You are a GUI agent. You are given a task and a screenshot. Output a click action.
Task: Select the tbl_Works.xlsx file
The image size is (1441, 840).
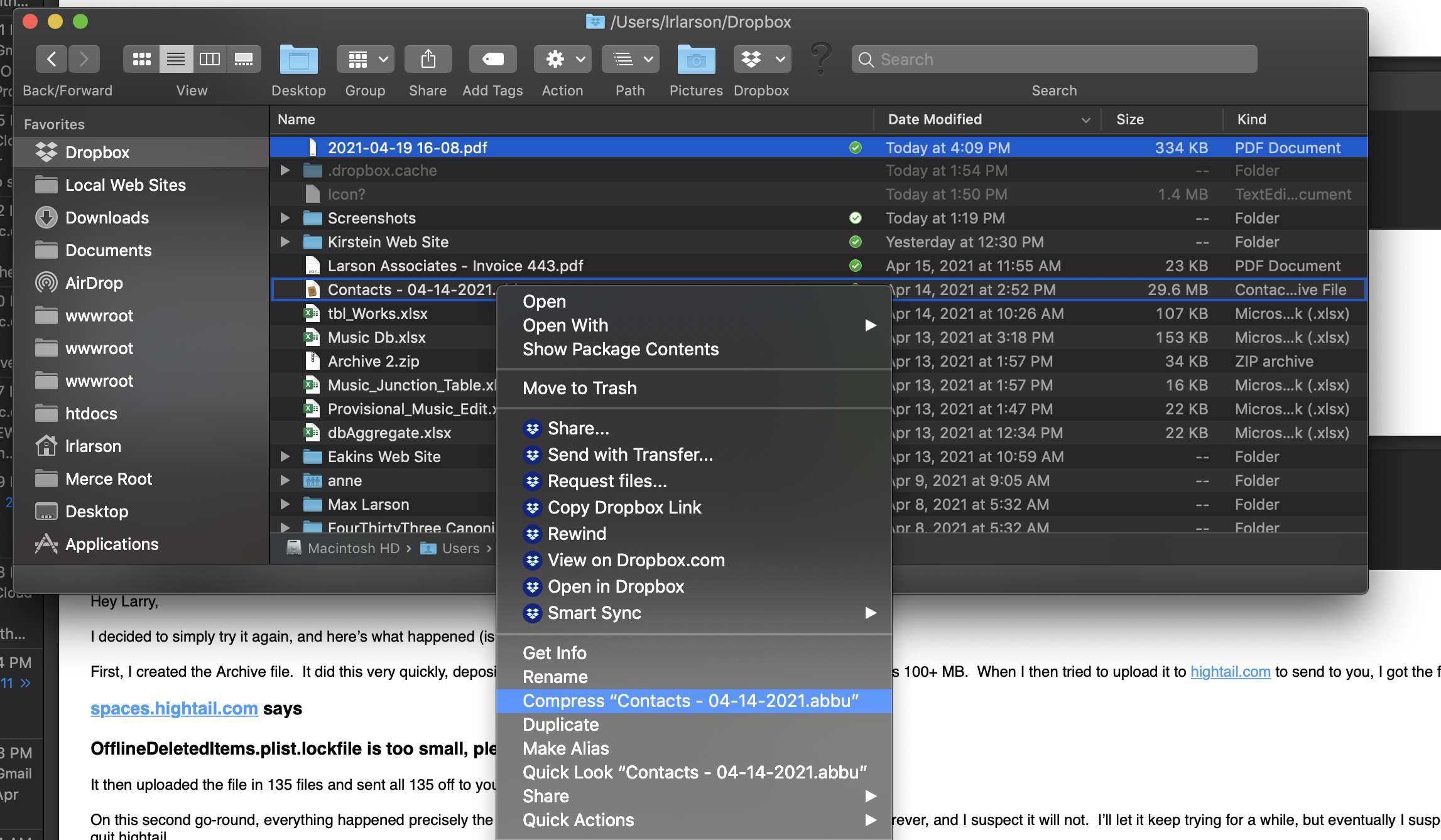[x=383, y=314]
